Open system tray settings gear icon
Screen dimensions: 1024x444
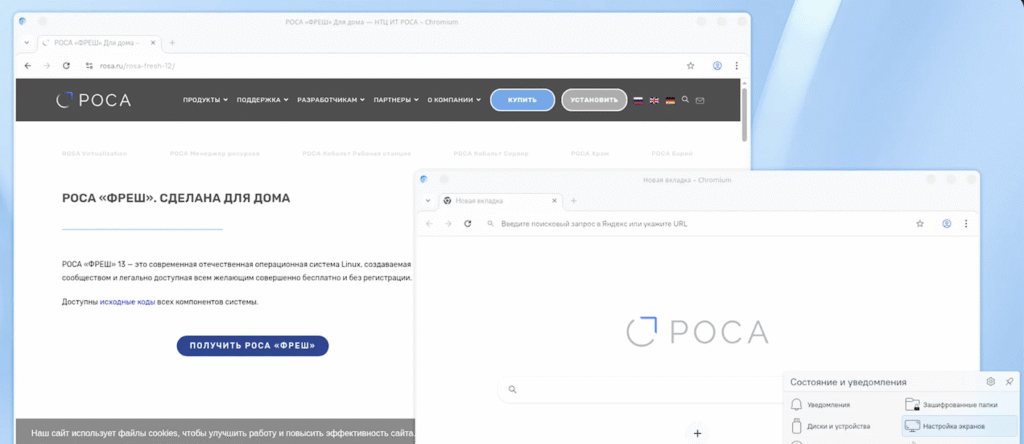pos(990,382)
